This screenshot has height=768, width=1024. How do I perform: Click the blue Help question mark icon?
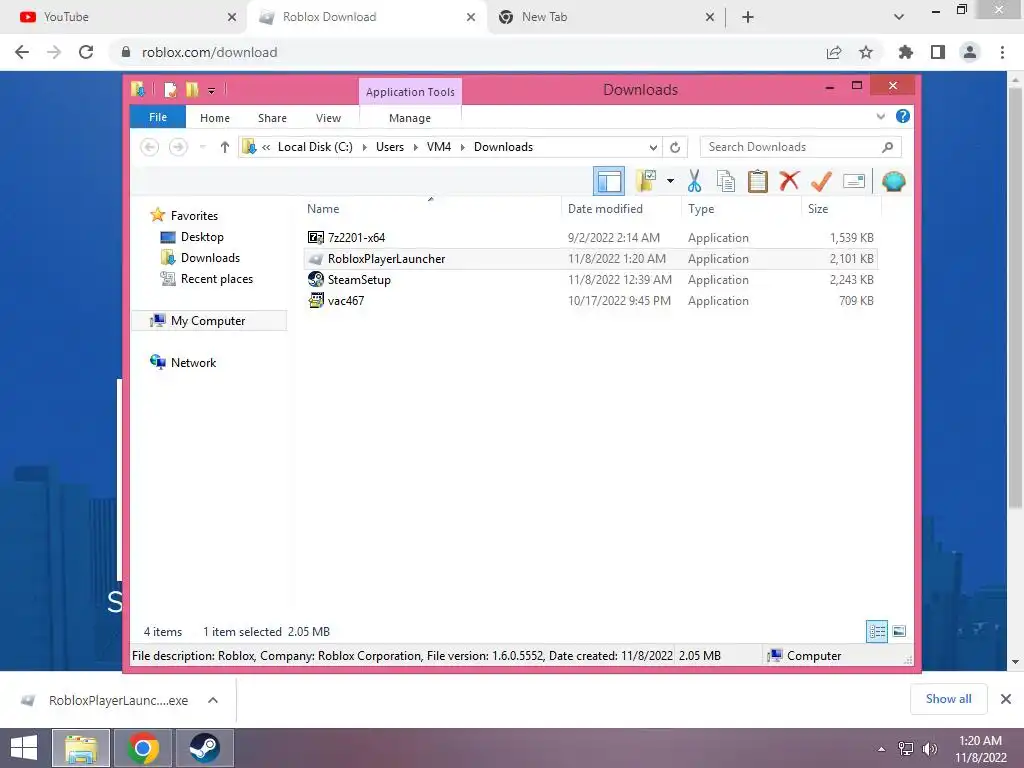point(903,116)
